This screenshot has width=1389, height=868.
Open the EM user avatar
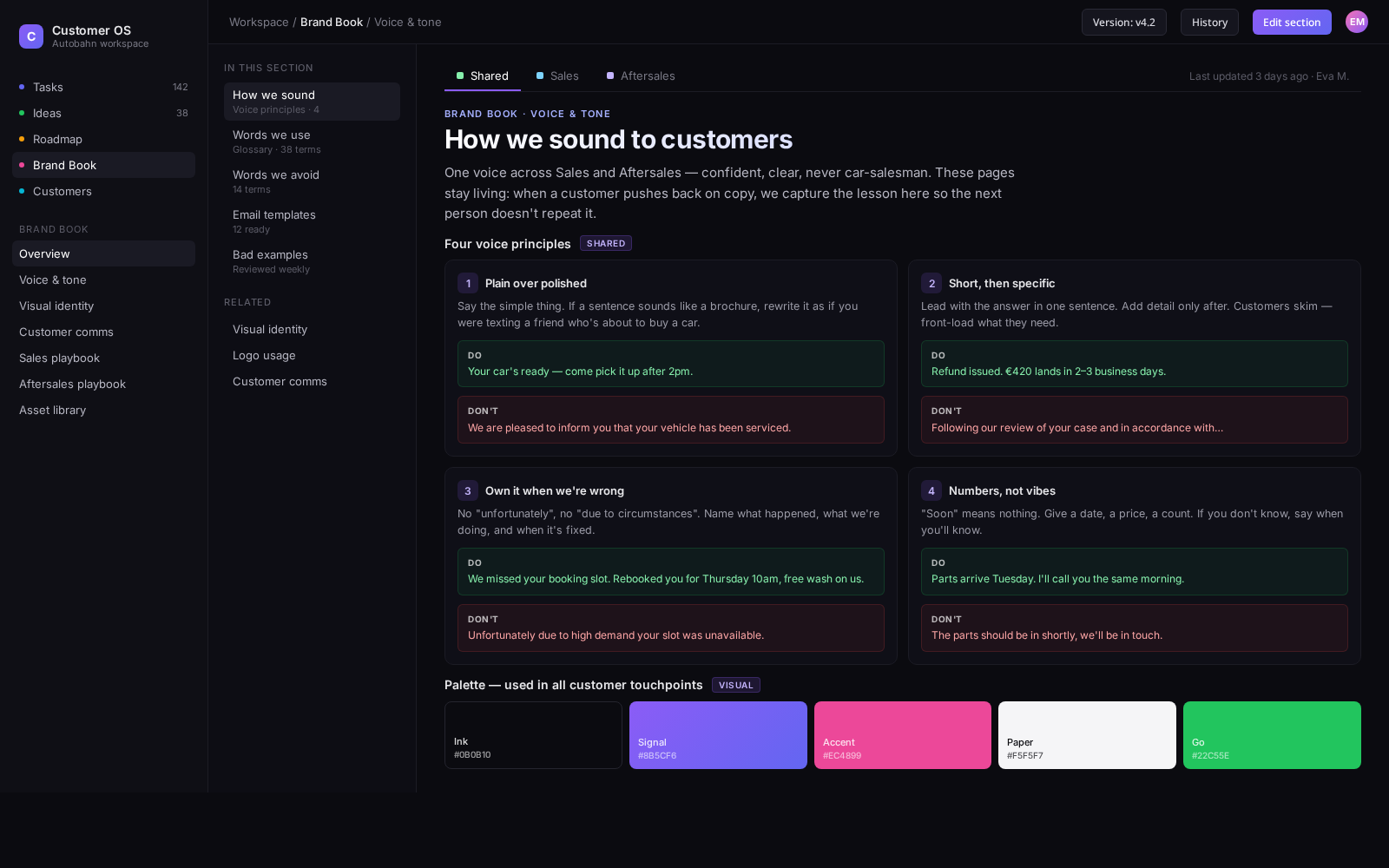1357,22
